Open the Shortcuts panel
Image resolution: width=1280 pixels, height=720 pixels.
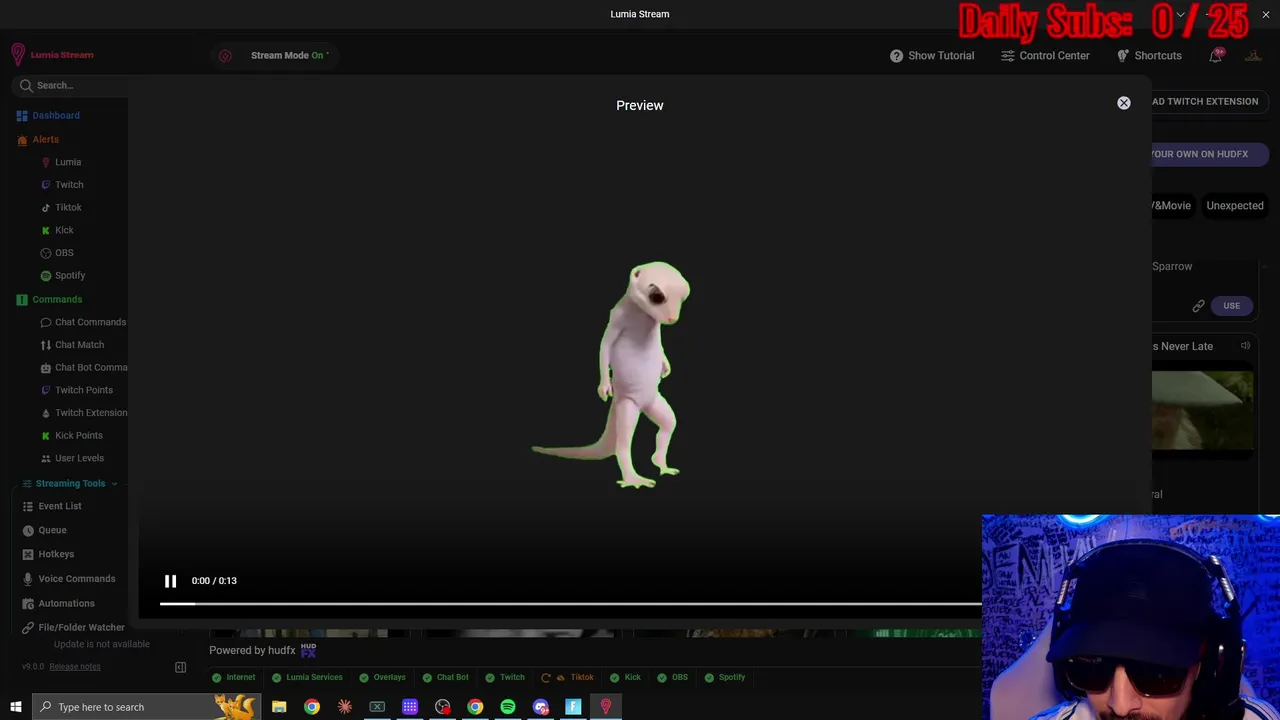1149,56
